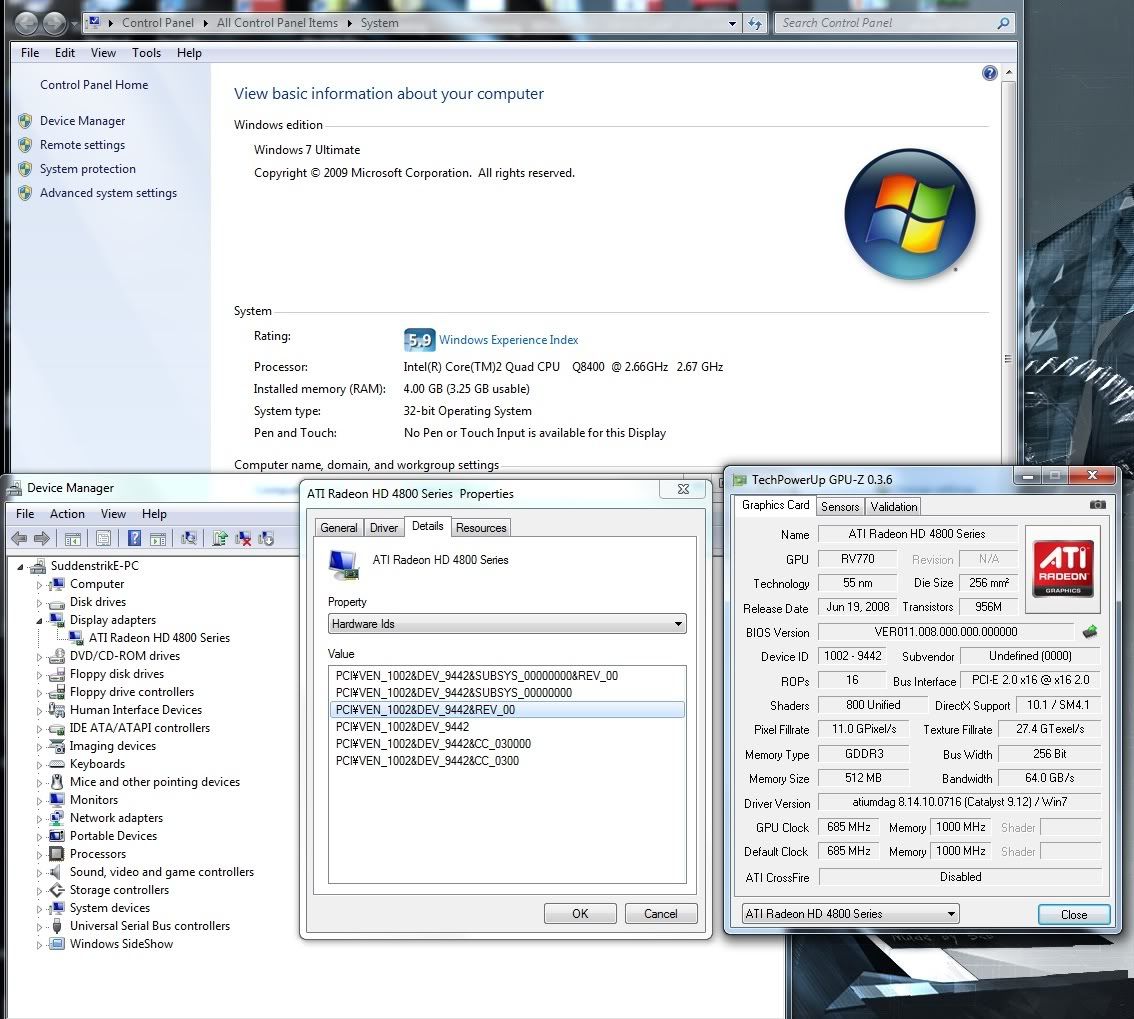1134x1019 pixels.
Task: Click the help question mark icon in System window
Action: click(x=989, y=73)
